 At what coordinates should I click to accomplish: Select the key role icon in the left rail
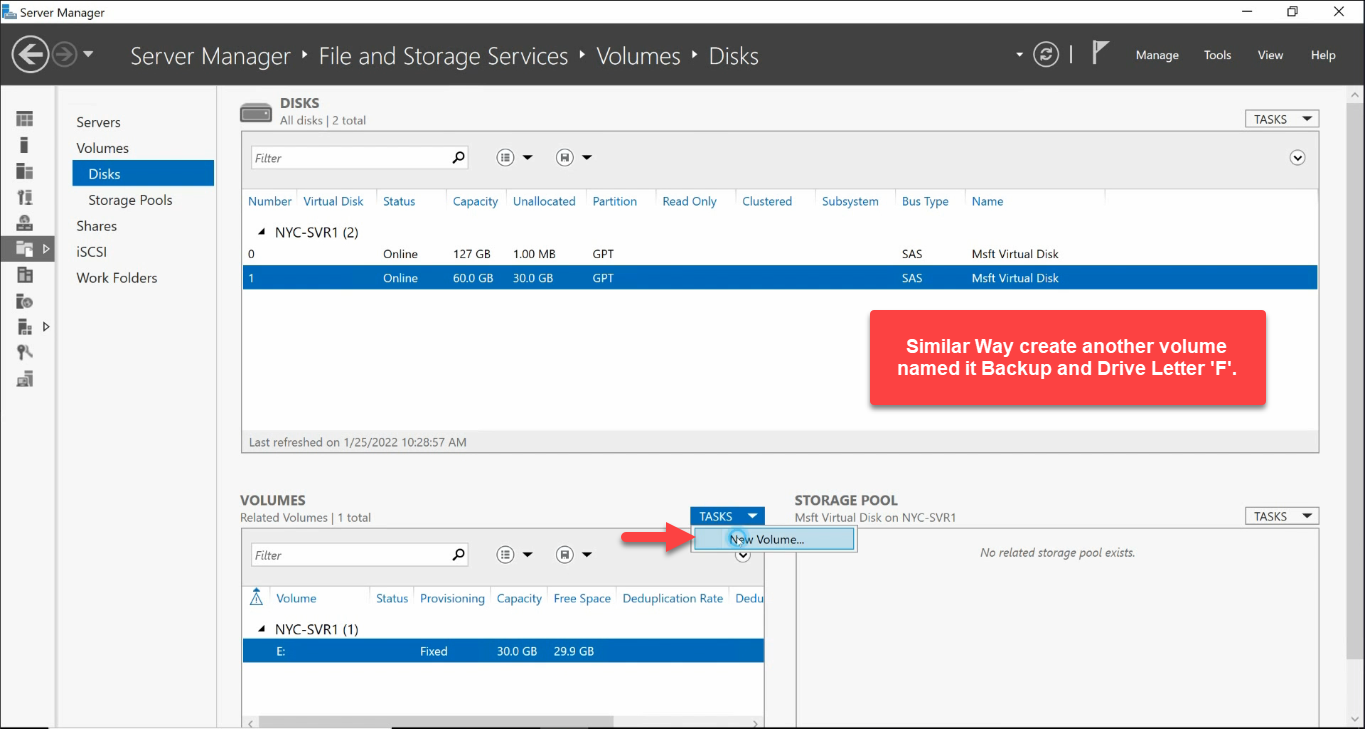[x=25, y=353]
